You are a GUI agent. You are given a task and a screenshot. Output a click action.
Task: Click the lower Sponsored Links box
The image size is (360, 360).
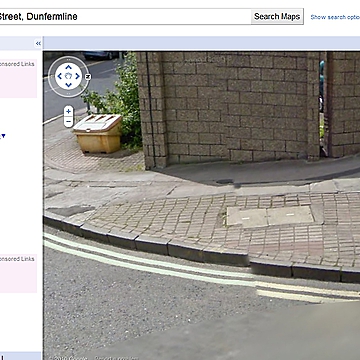18,273
